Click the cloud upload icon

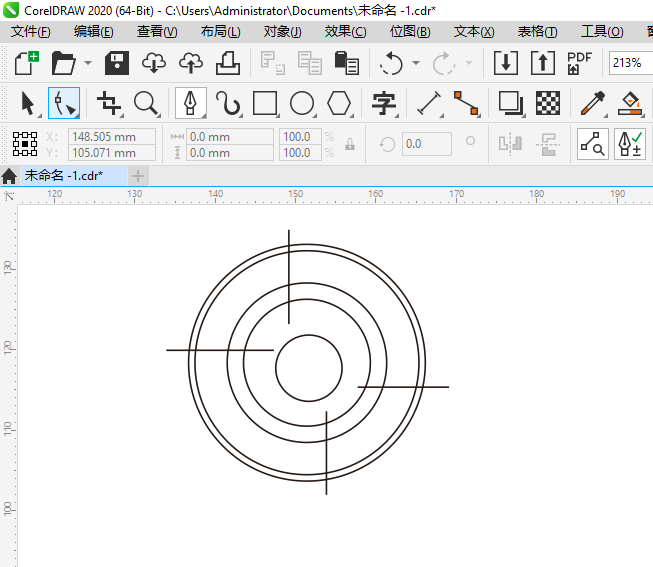point(191,63)
